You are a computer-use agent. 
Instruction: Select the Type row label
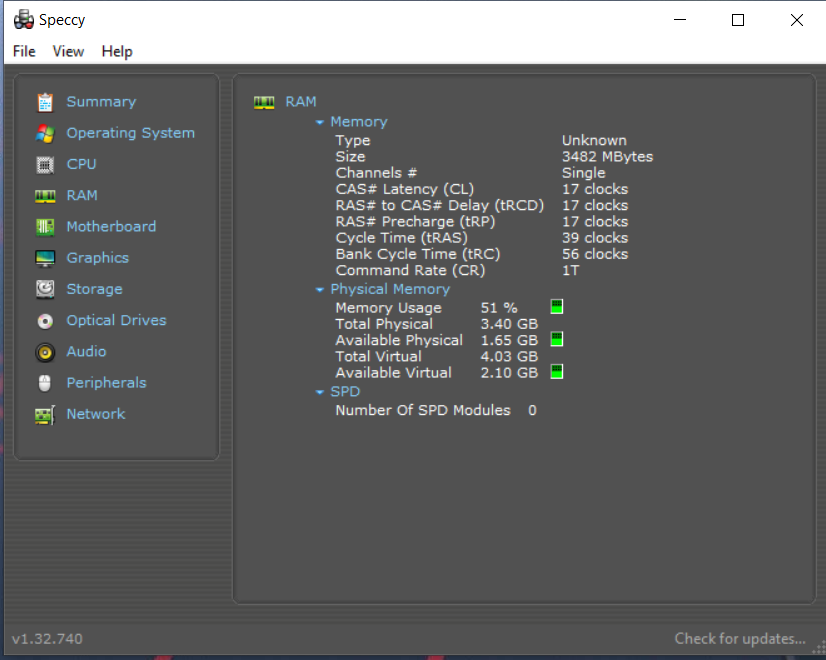tap(353, 141)
